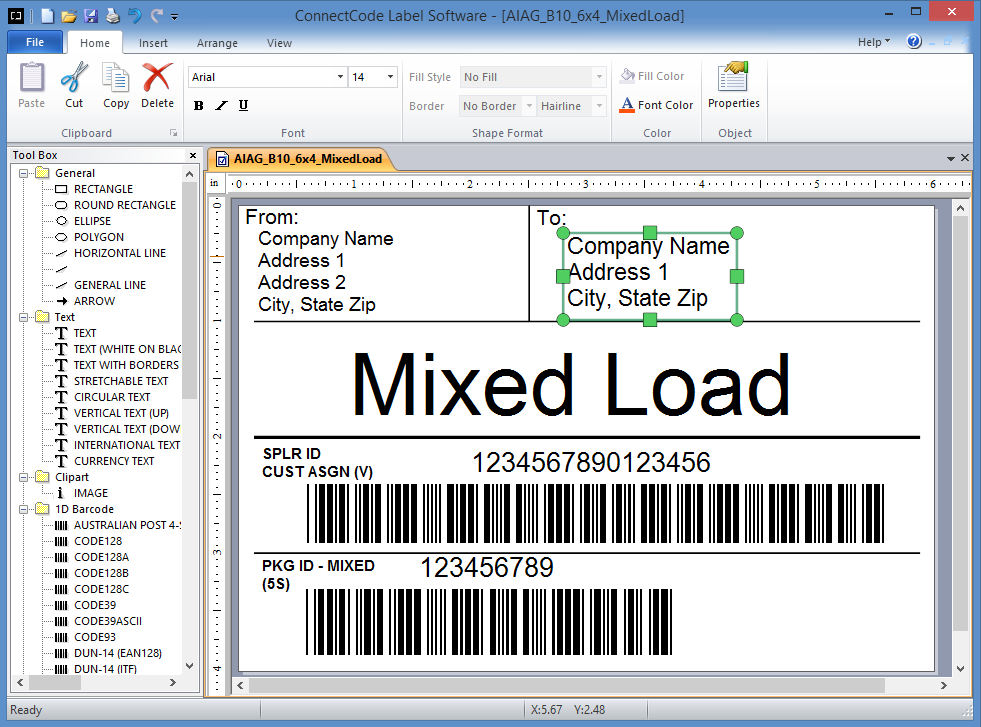
Task: Click the Copy icon in Clipboard group
Action: [x=116, y=78]
